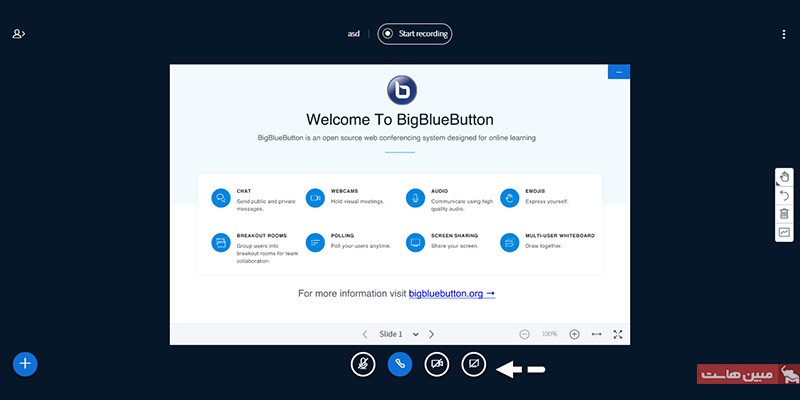Click the BigBlueButton logo on the slide

point(402,90)
